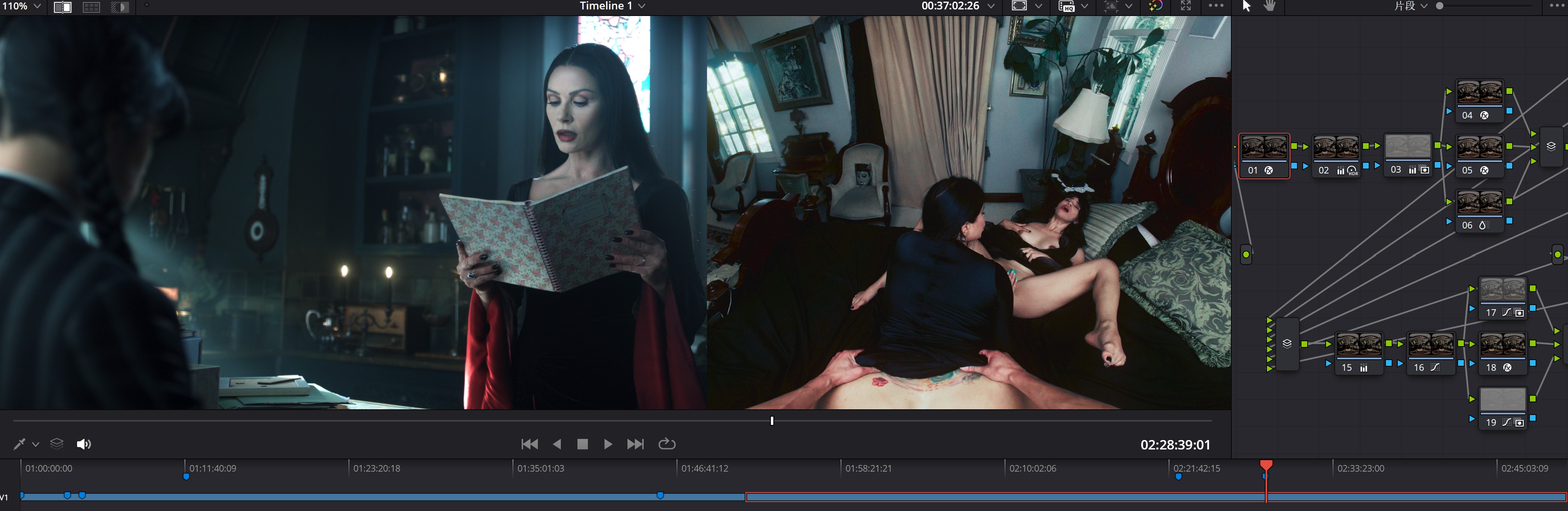1568x511 pixels.
Task: Toggle split screen grid view
Action: point(91,7)
